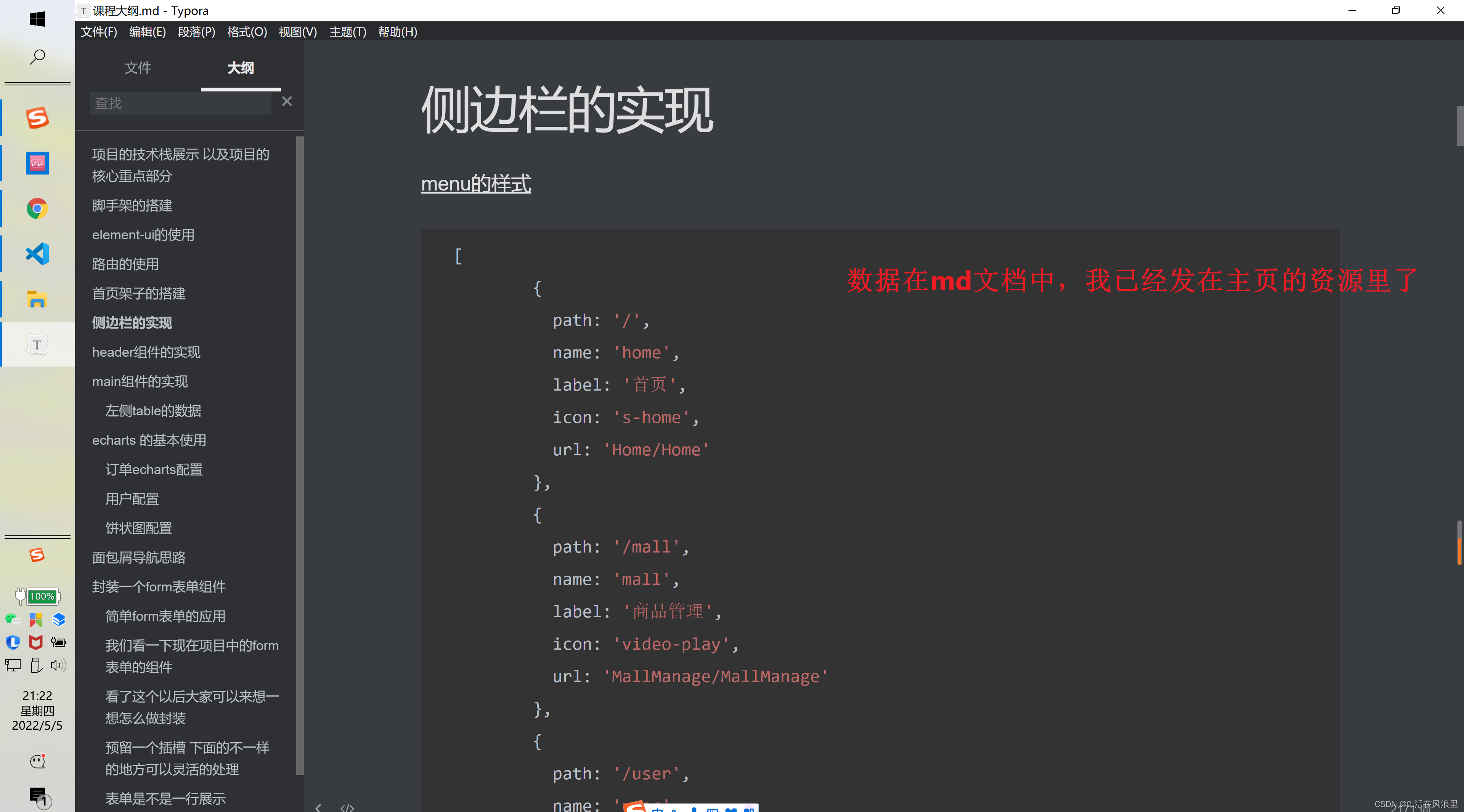Click the menu的样式 underlined heading link
1464x812 pixels.
point(476,183)
